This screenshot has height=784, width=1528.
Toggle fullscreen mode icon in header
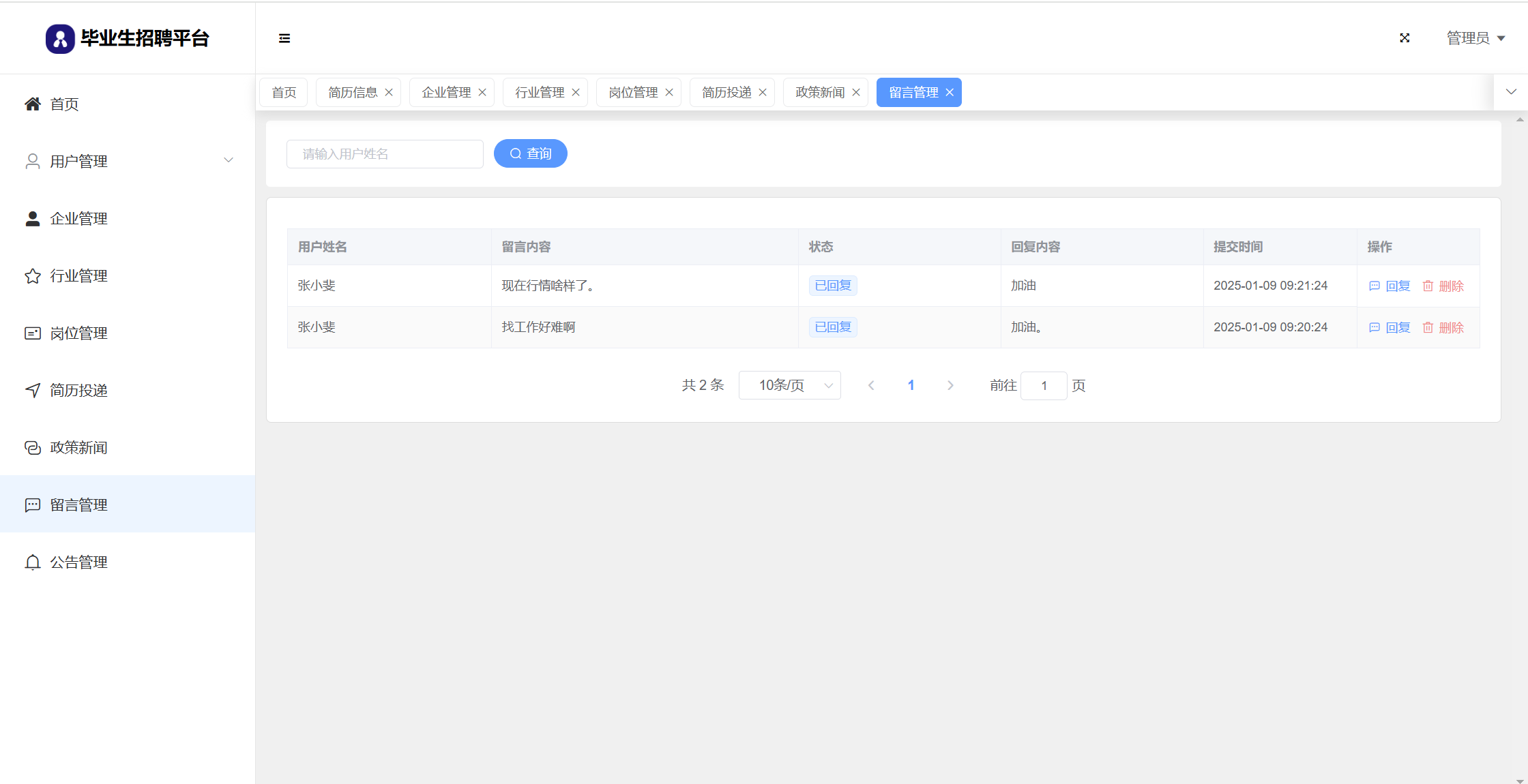click(x=1405, y=38)
